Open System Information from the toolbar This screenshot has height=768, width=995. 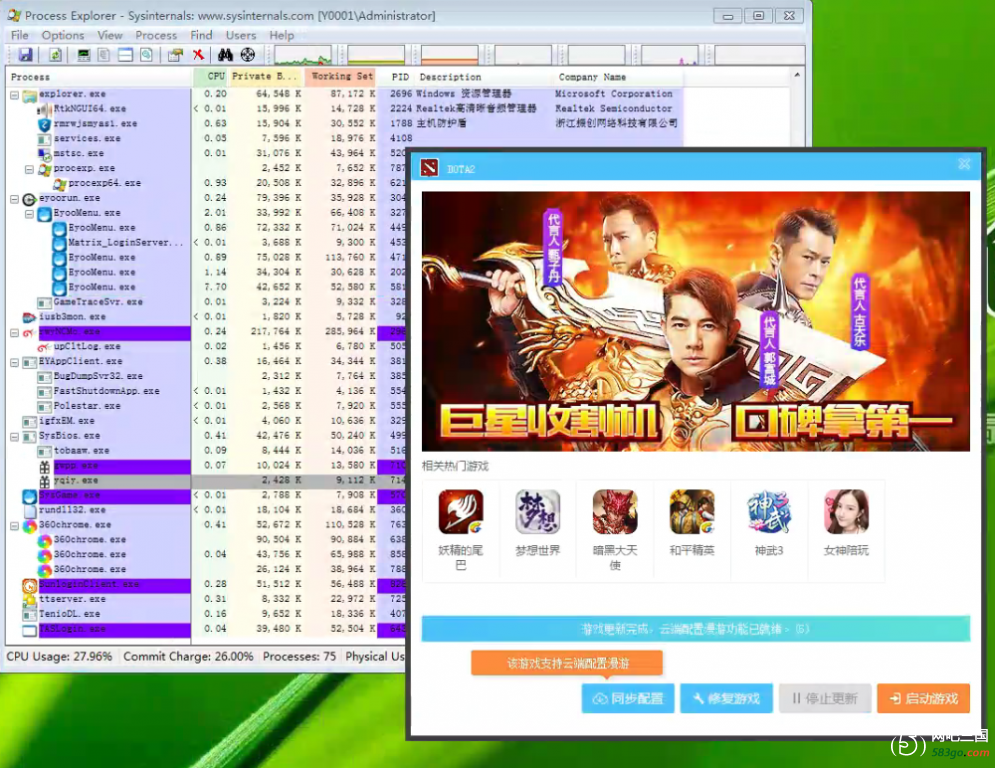[x=84, y=55]
